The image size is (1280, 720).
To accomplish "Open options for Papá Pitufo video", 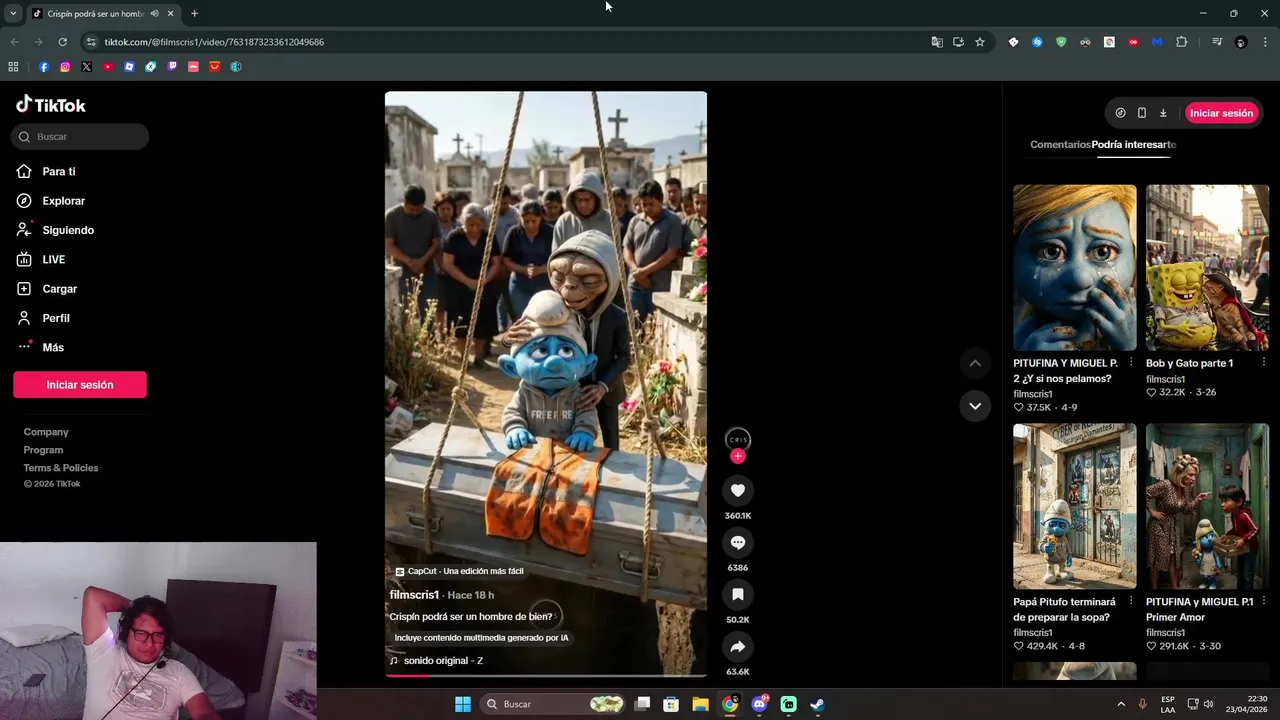I will pos(1131,602).
